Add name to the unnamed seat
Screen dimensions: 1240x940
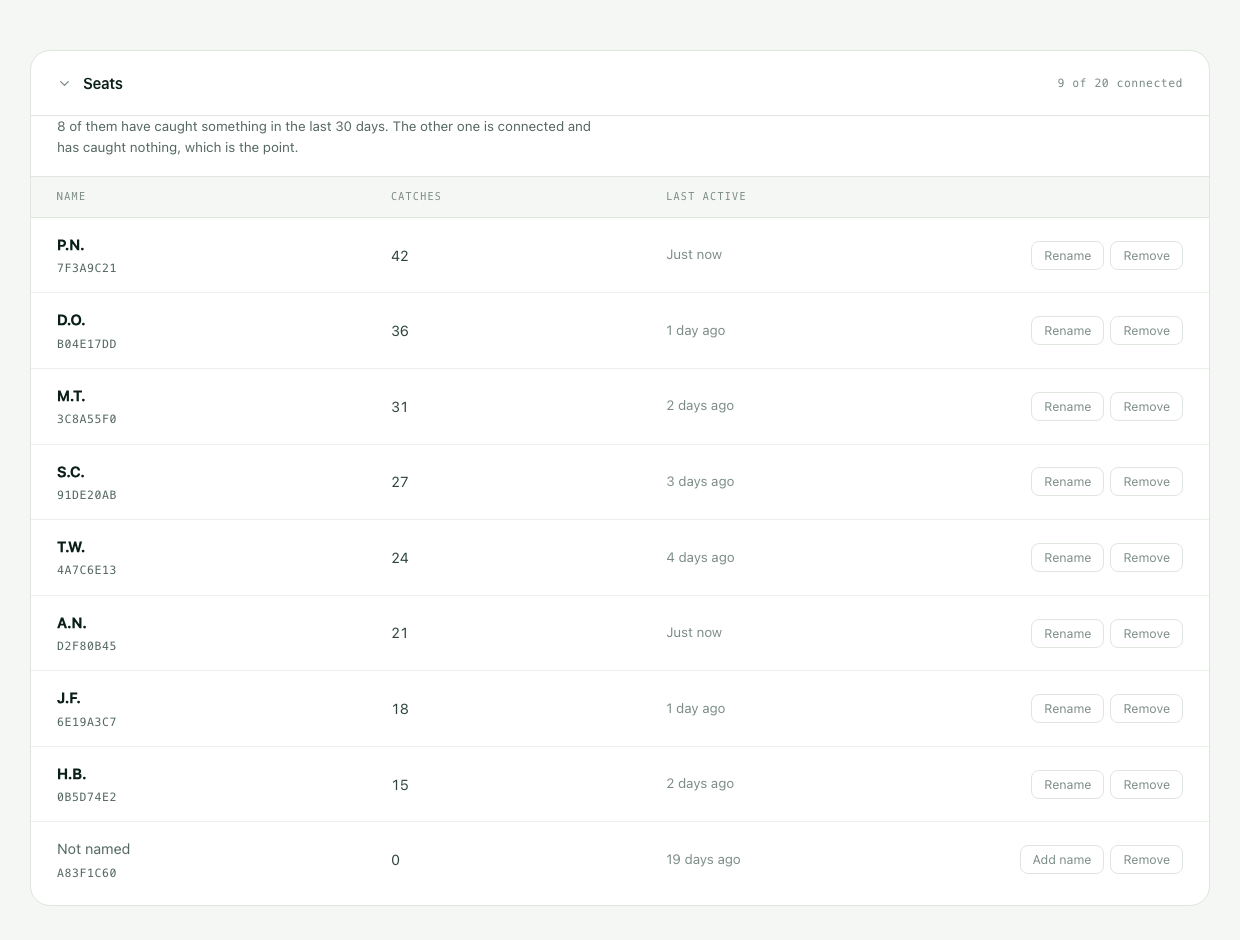(1062, 860)
